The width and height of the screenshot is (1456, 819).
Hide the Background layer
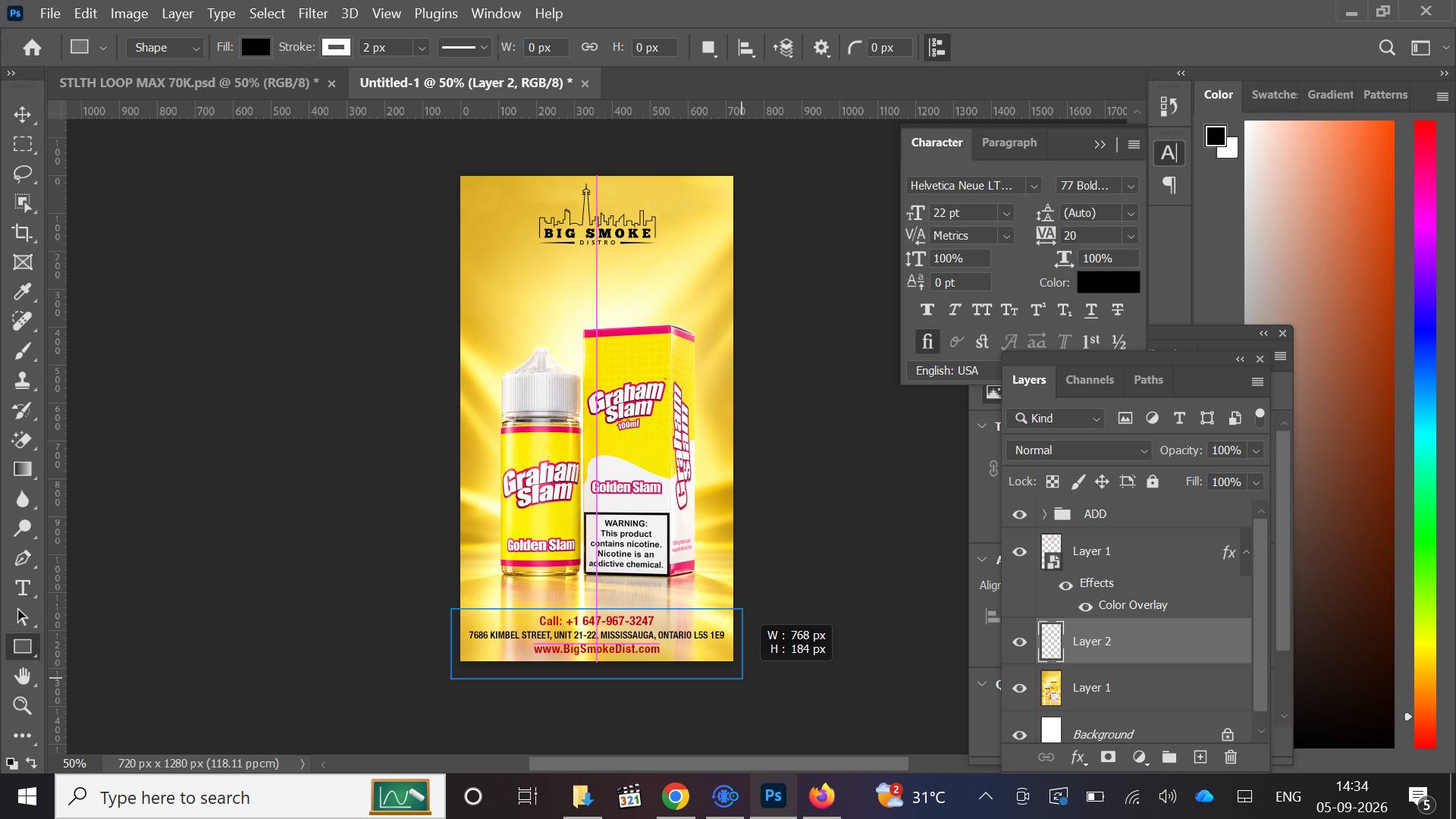pos(1020,735)
